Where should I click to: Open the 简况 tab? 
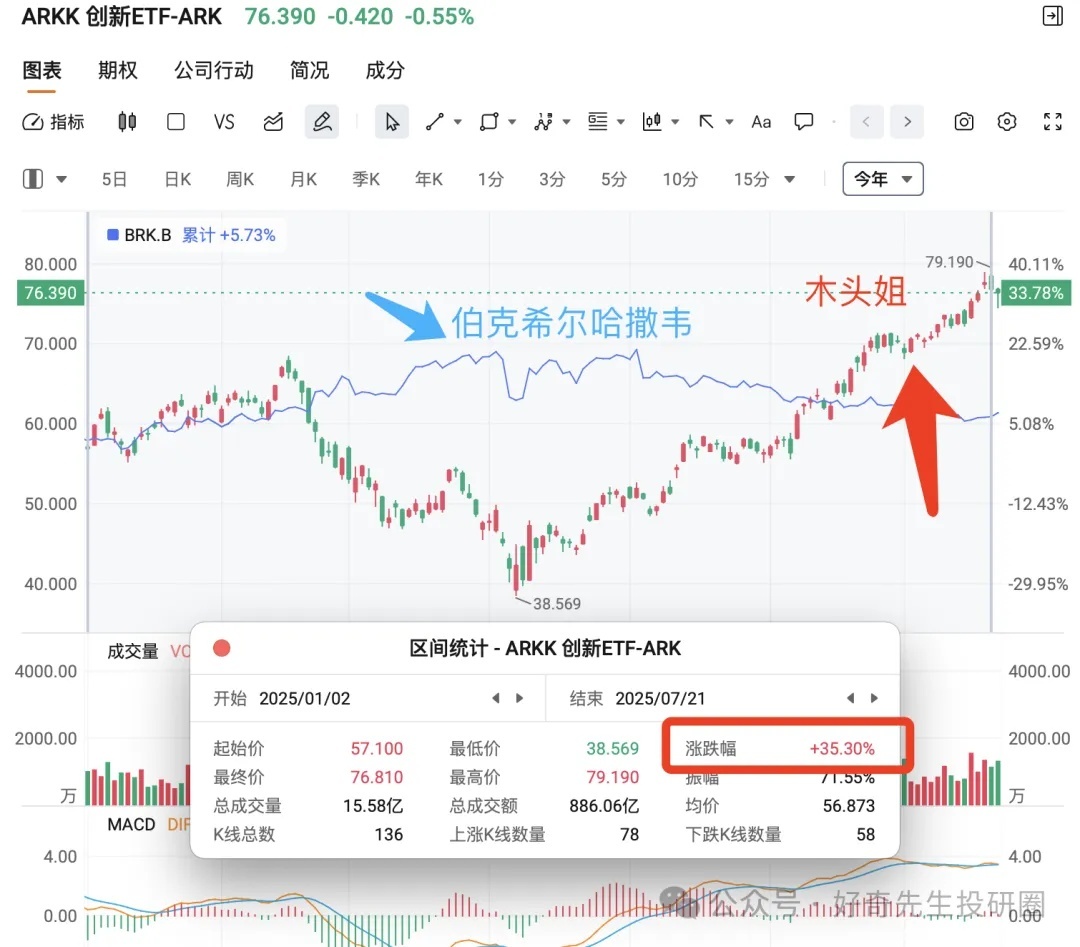[x=309, y=70]
